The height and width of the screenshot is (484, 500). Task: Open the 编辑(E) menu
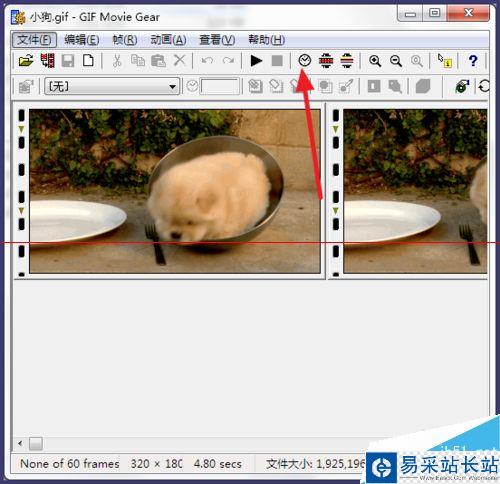point(82,40)
